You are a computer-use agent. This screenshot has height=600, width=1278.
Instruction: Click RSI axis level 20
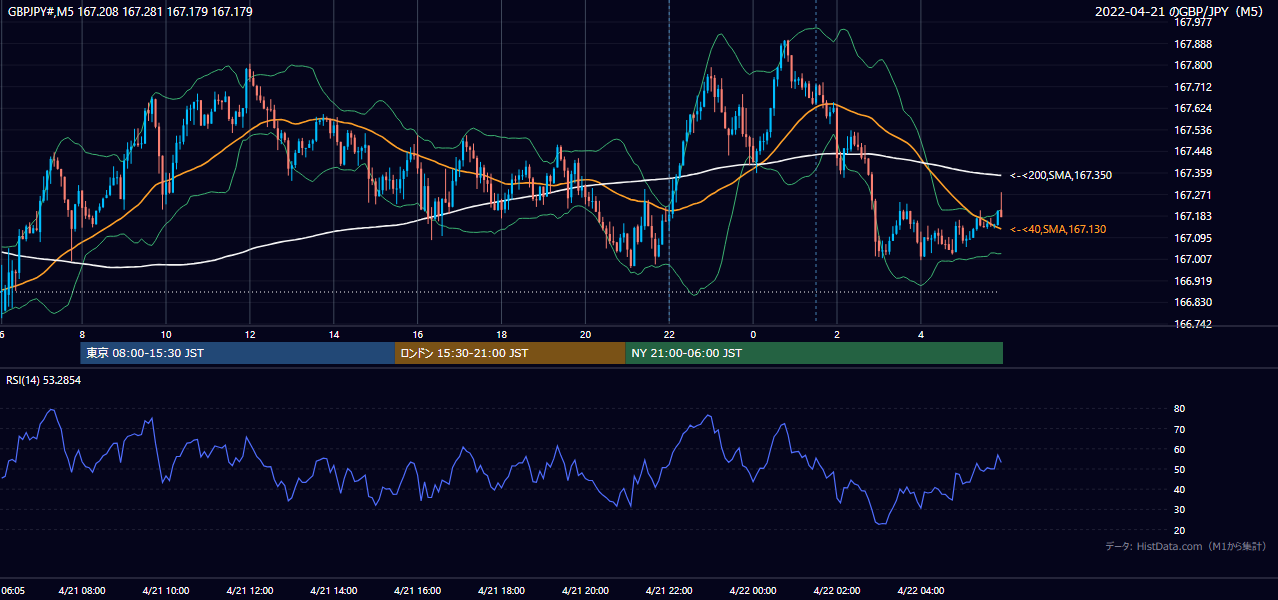point(1179,531)
